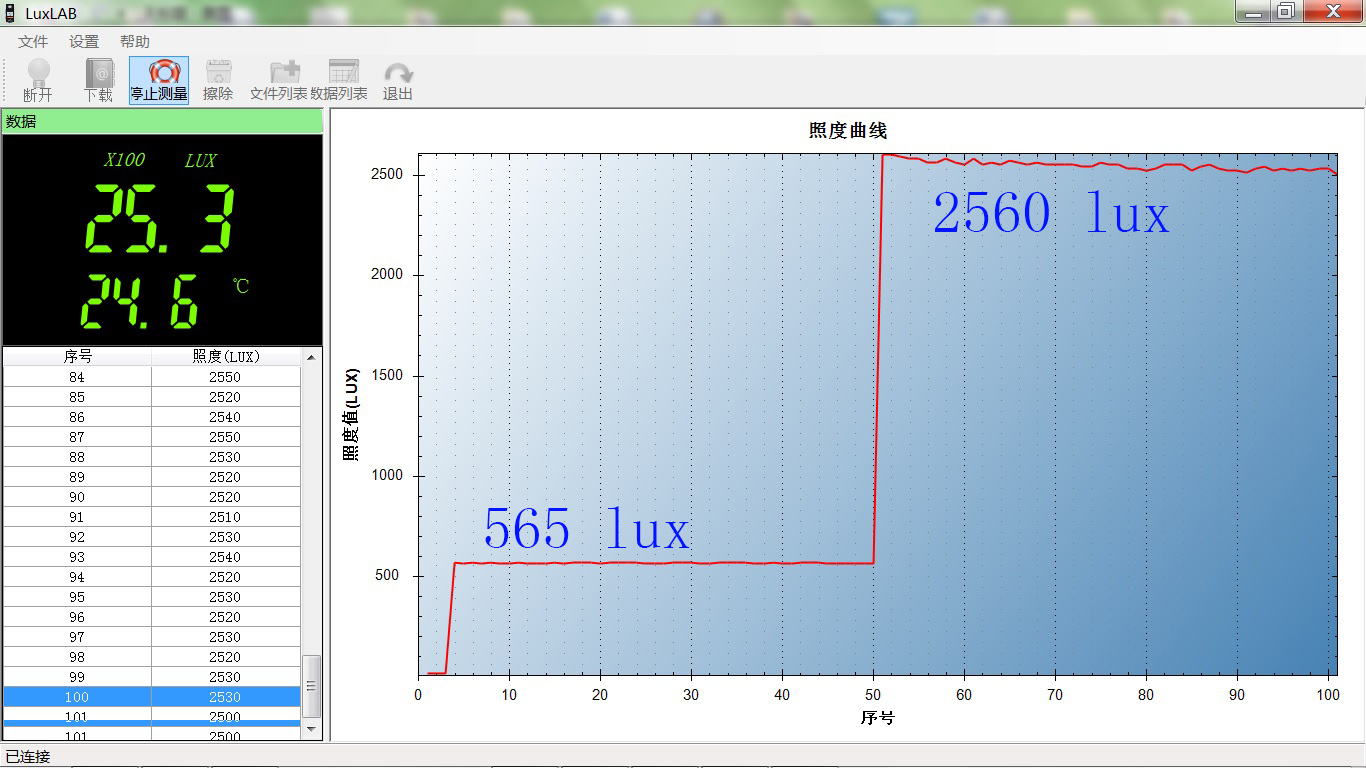This screenshot has height=768, width=1366.
Task: Click the 断开 disconnect toolbar icon
Action: point(38,80)
